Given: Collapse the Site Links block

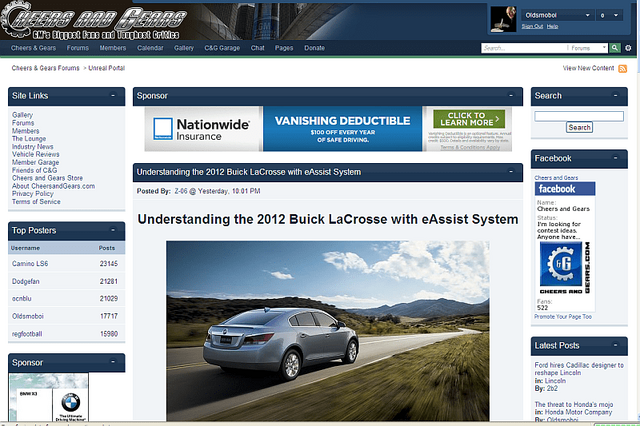Looking at the screenshot, I should 113,95.
